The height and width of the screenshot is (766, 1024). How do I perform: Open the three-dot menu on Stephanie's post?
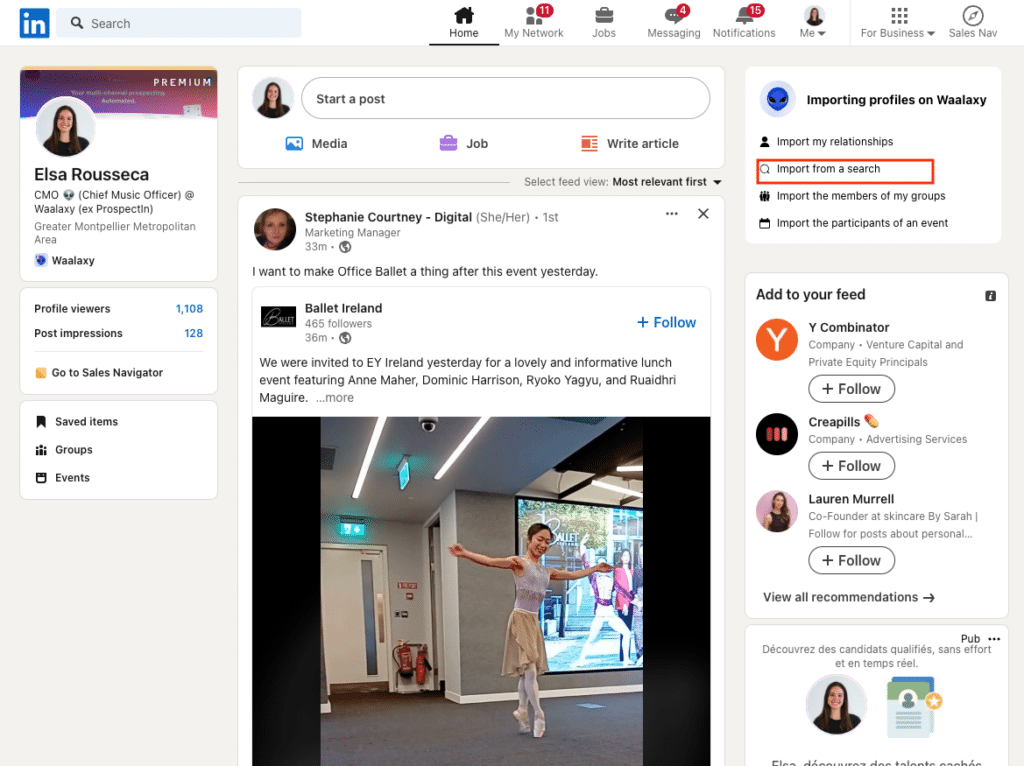pyautogui.click(x=672, y=214)
